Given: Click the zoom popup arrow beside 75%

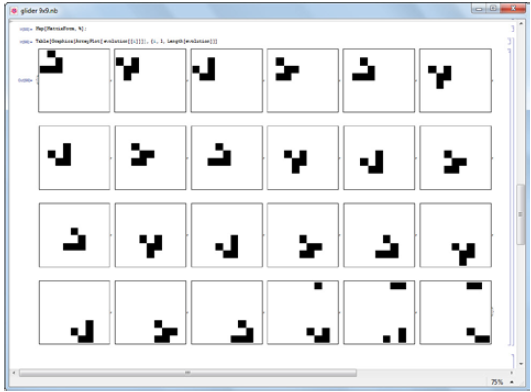Looking at the screenshot, I should pos(511,382).
